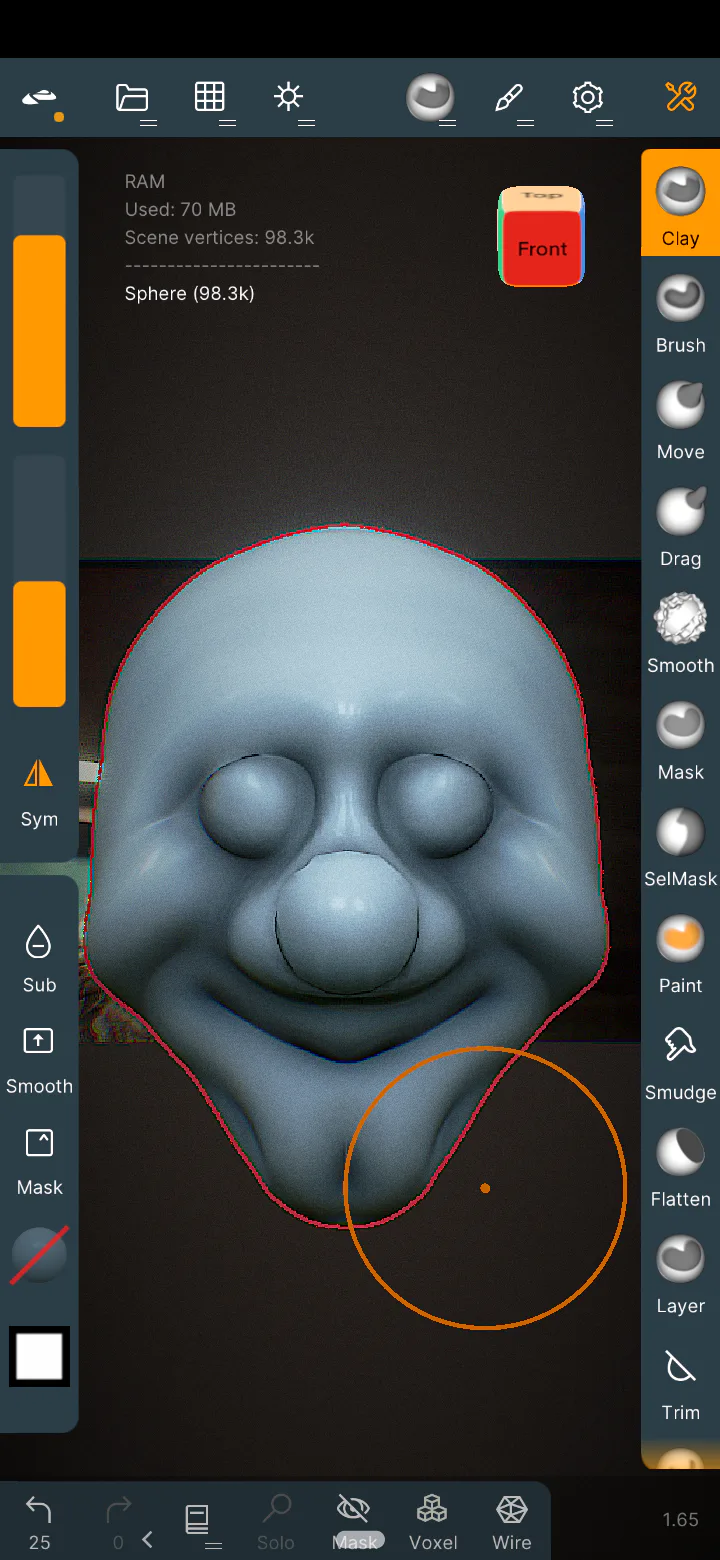This screenshot has width=720, height=1560.
Task: Select the Drag tool
Action: (x=680, y=525)
